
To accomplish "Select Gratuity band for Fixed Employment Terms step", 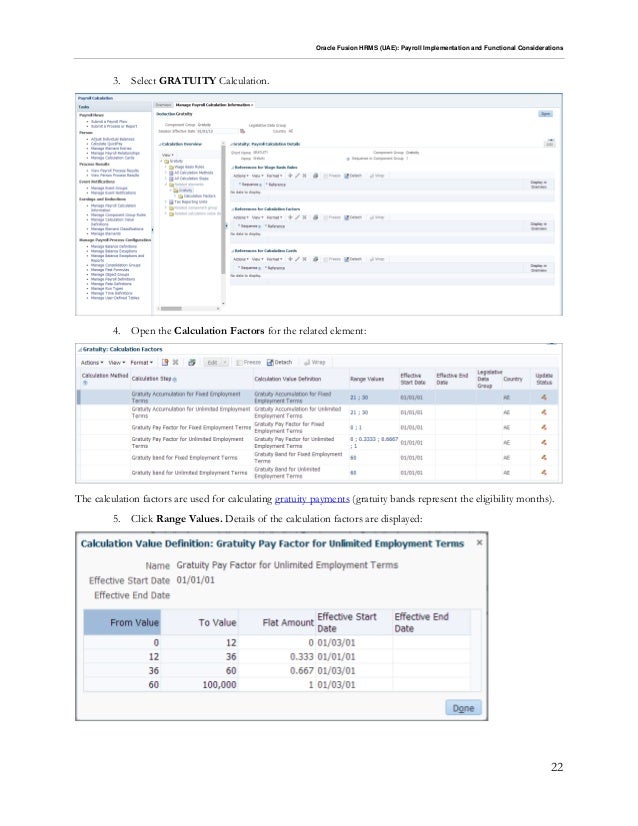I will [184, 457].
